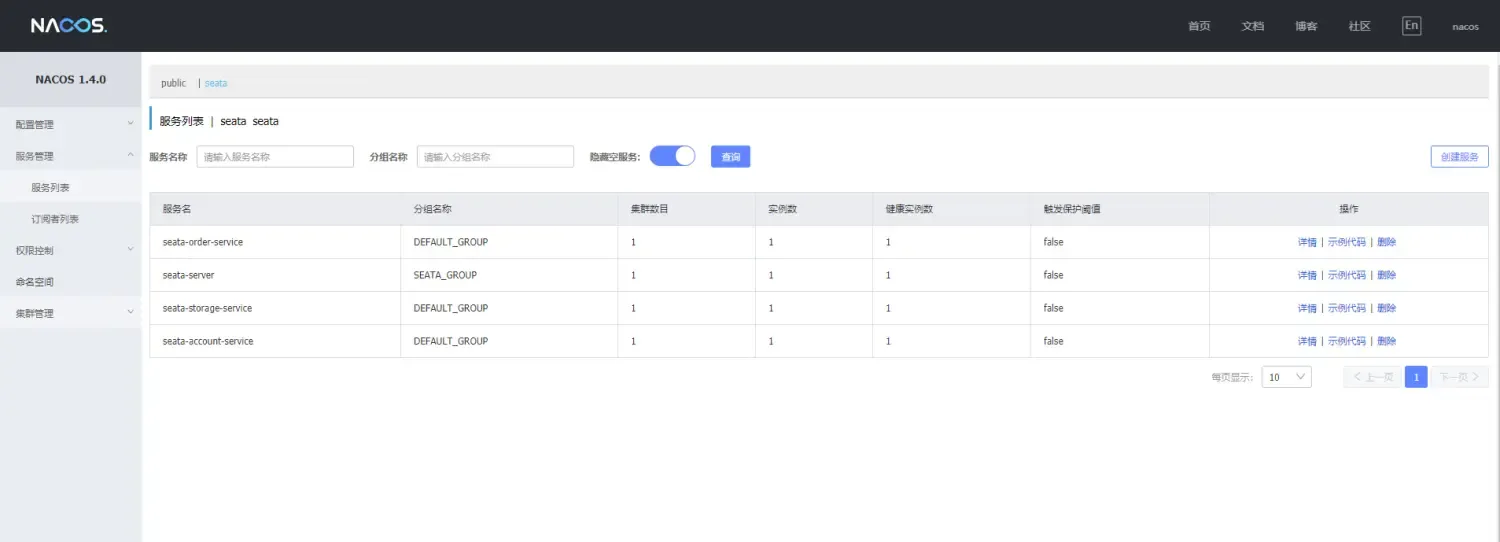1500x542 pixels.
Task: Open 详情 for seata-server
Action: (1307, 275)
